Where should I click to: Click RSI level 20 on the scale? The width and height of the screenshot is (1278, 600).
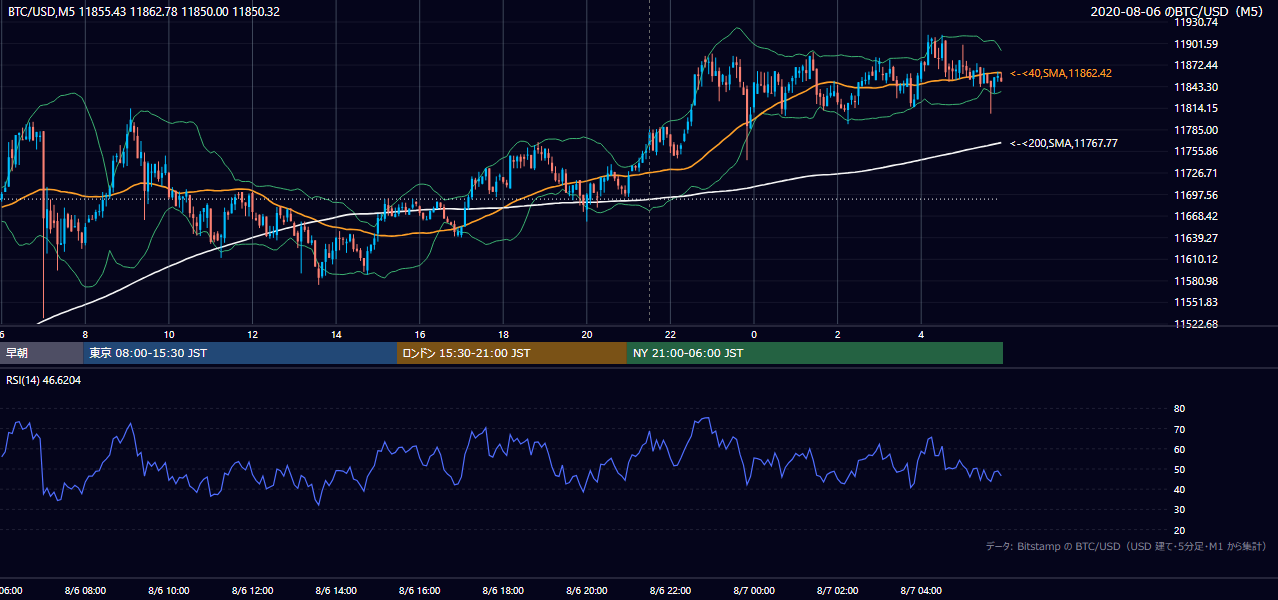(1179, 530)
